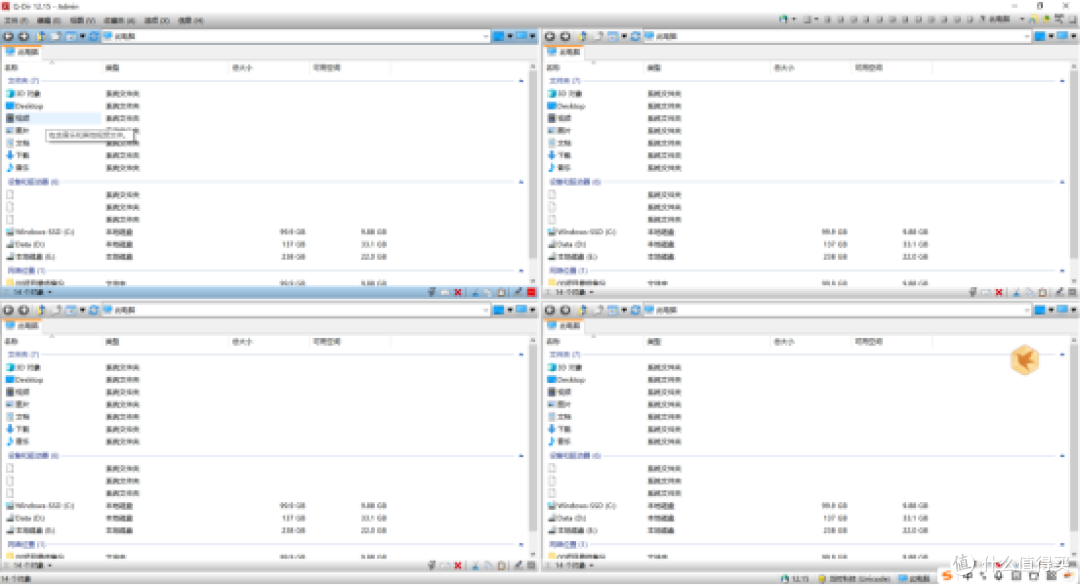Click scissors cut icon in bottom-left pane footer
Image resolution: width=1080 pixels, height=586 pixels.
point(475,566)
